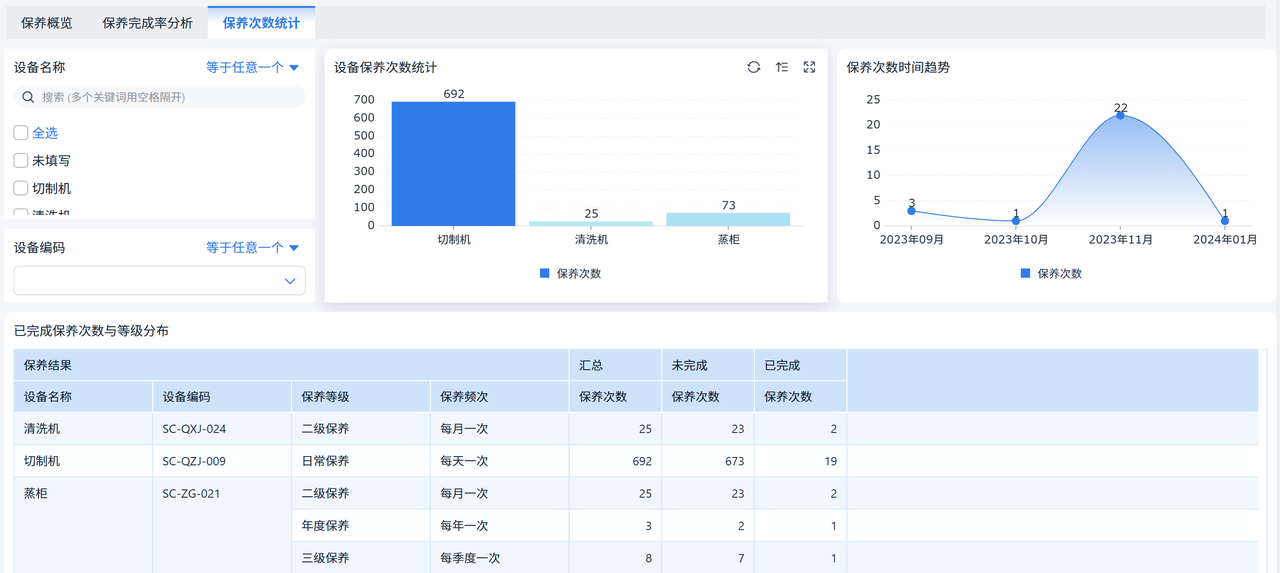Click the 年度保养 cell
The width and height of the screenshot is (1280, 573).
361,525
